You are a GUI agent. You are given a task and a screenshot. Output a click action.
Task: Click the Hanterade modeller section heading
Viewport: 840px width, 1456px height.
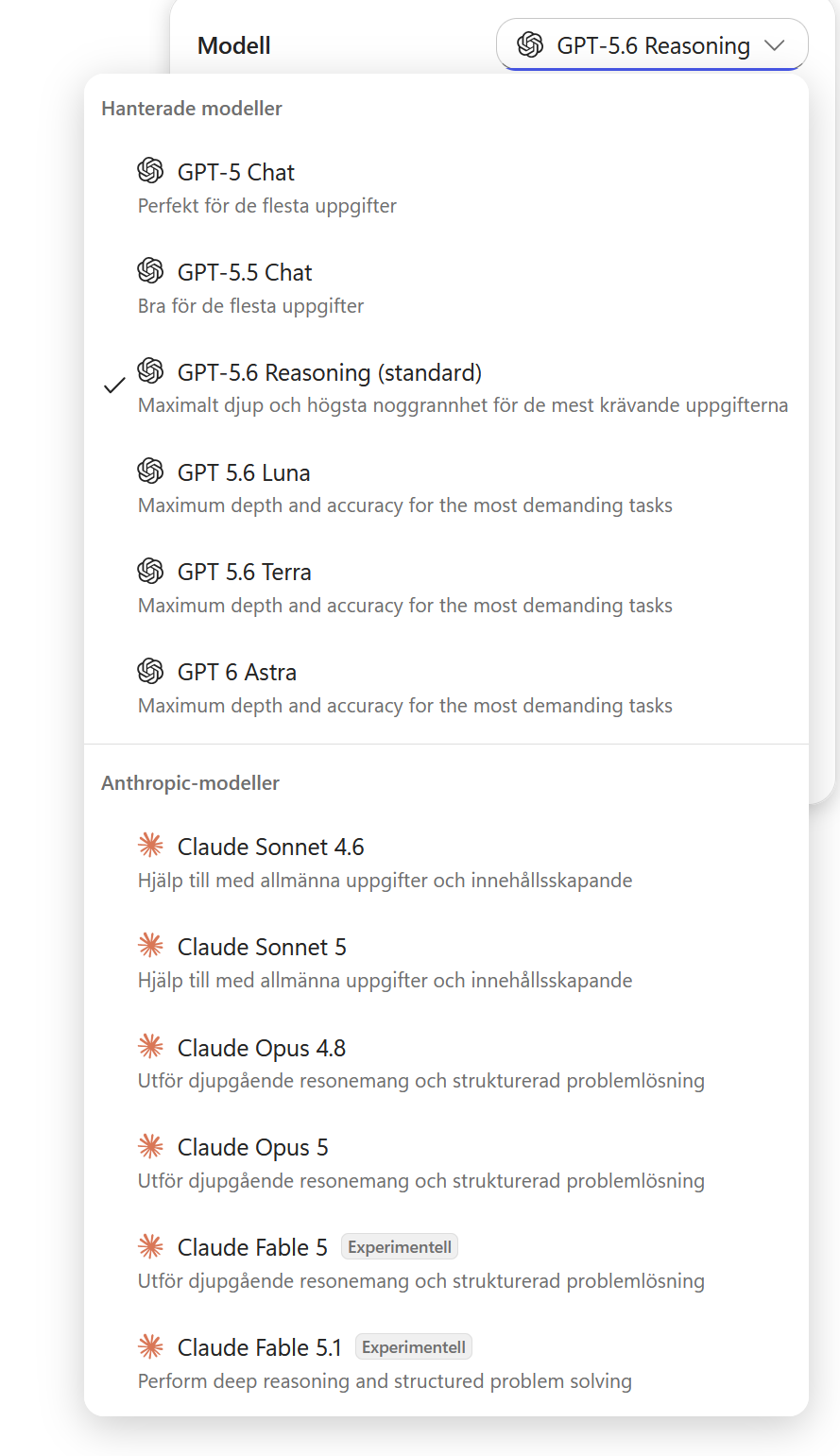tap(192, 109)
